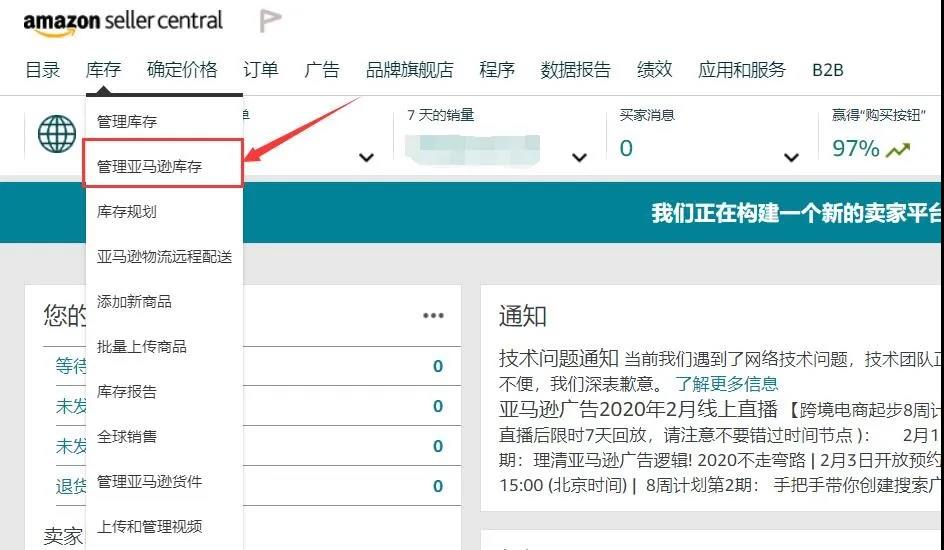The width and height of the screenshot is (944, 550).
Task: Click the 97% buy box percentage
Action: pyautogui.click(x=855, y=149)
